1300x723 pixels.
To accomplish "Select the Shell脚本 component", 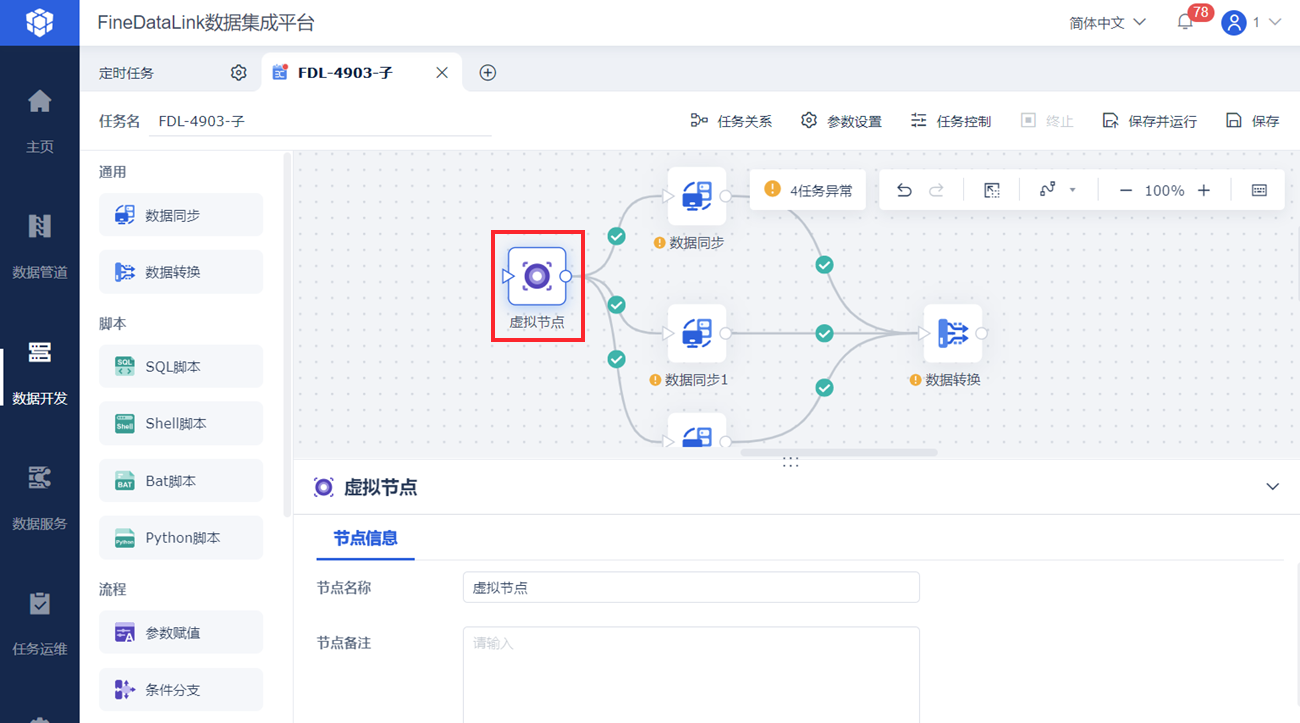I will [x=181, y=424].
